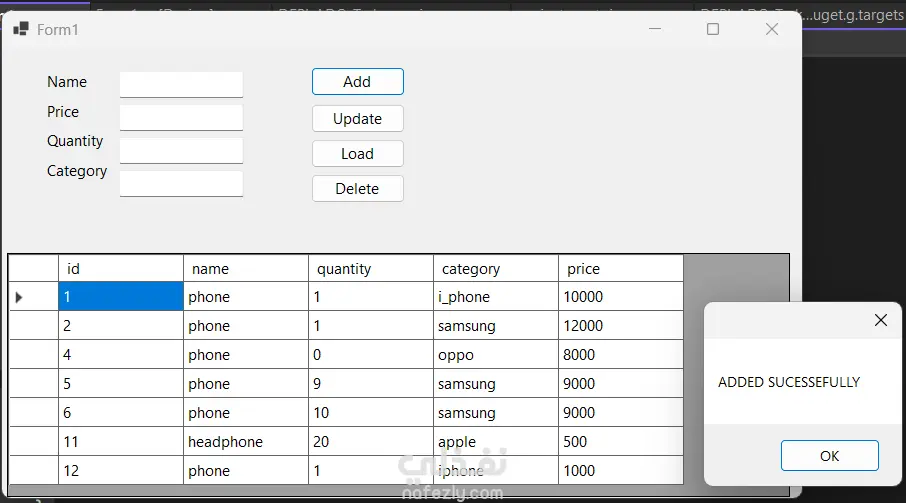
Task: Maximize the Form1 window
Action: click(713, 29)
